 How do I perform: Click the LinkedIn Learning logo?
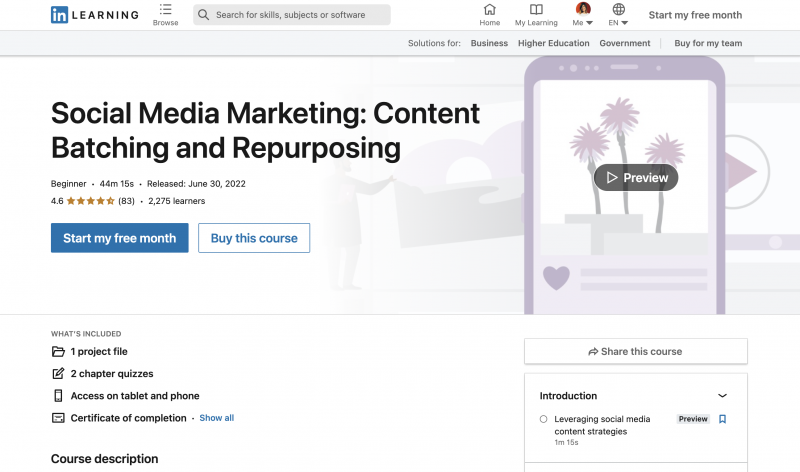[x=95, y=15]
